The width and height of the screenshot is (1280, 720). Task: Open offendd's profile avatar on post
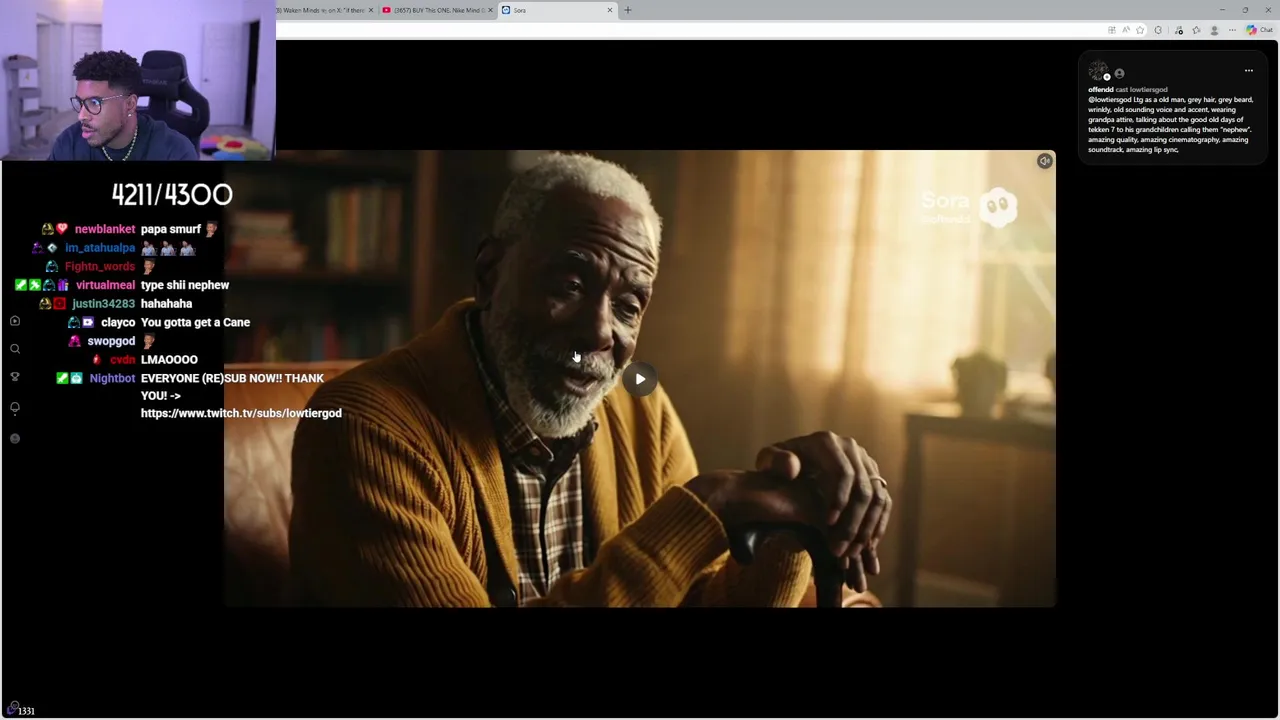(x=1098, y=71)
